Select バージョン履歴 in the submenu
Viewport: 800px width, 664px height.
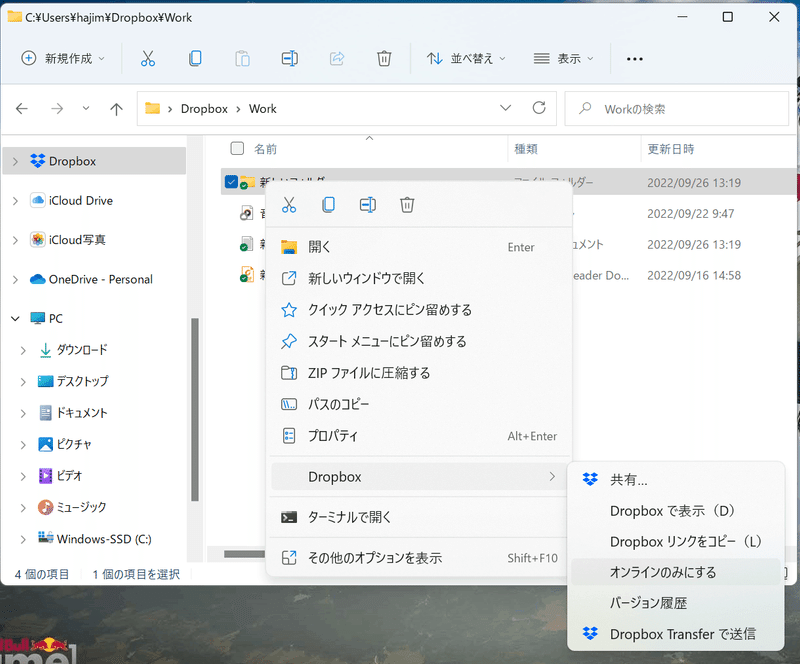676,603
